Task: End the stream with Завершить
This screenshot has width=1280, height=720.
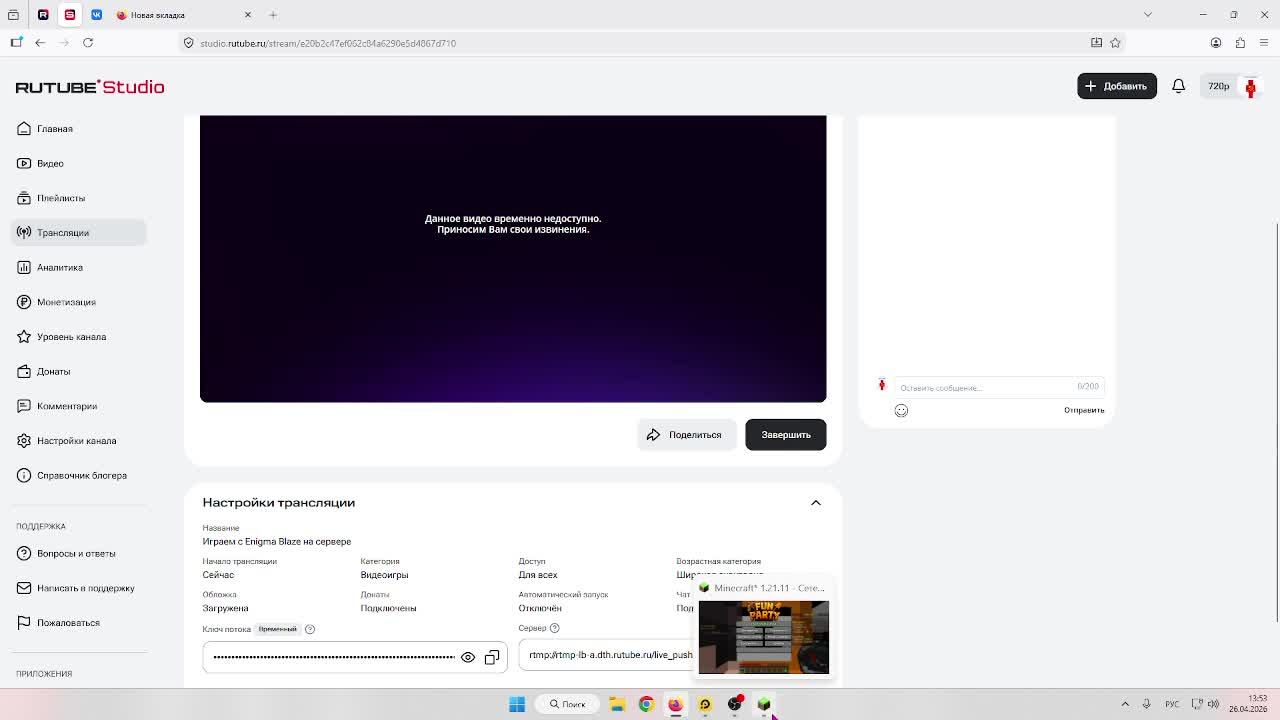Action: [786, 435]
